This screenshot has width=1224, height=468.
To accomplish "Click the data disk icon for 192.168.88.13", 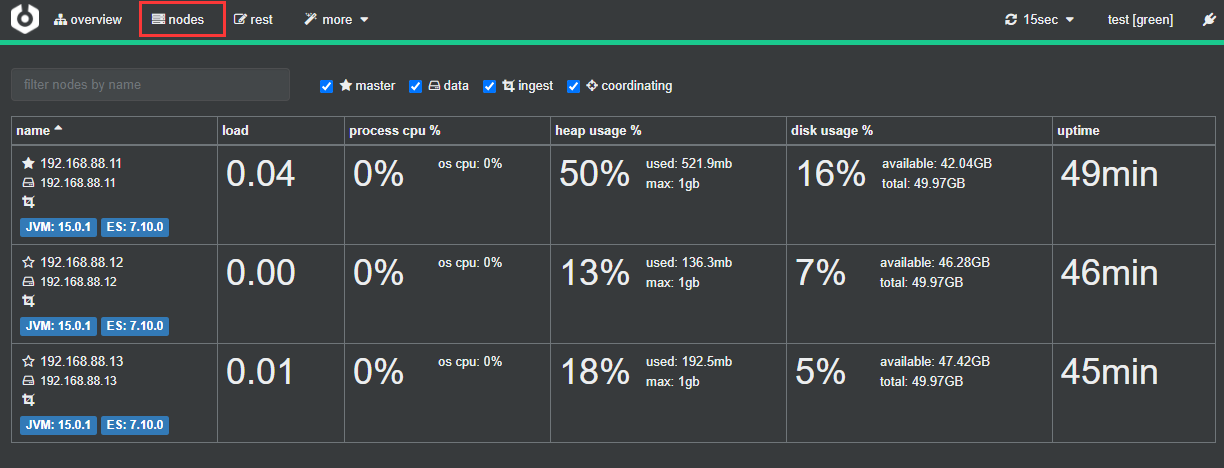I will click(x=28, y=381).
